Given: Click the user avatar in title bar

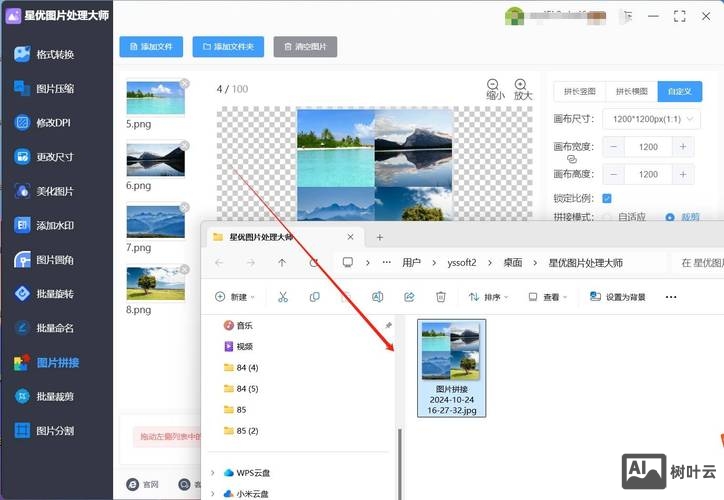Looking at the screenshot, I should (514, 17).
